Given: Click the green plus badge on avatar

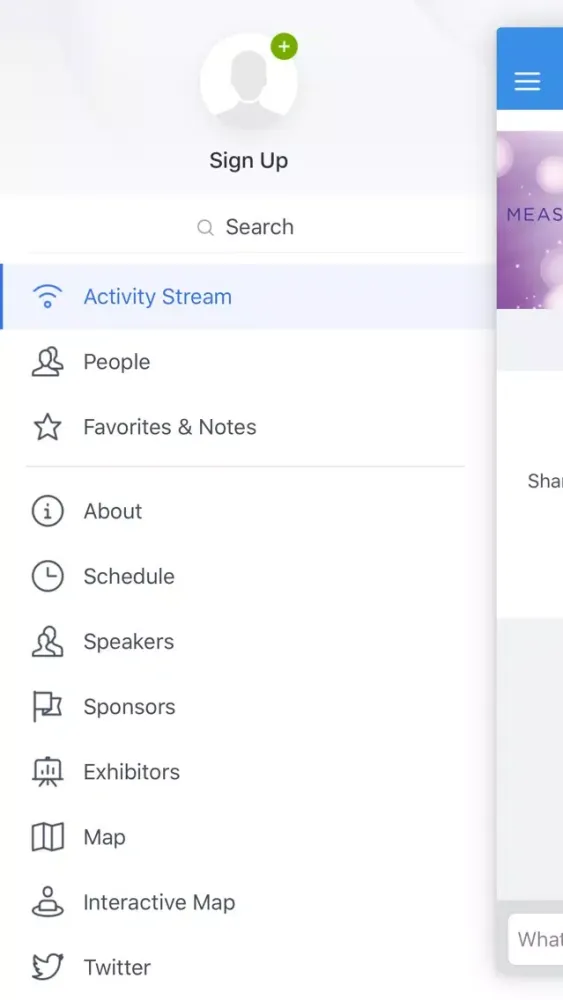Looking at the screenshot, I should pos(284,47).
